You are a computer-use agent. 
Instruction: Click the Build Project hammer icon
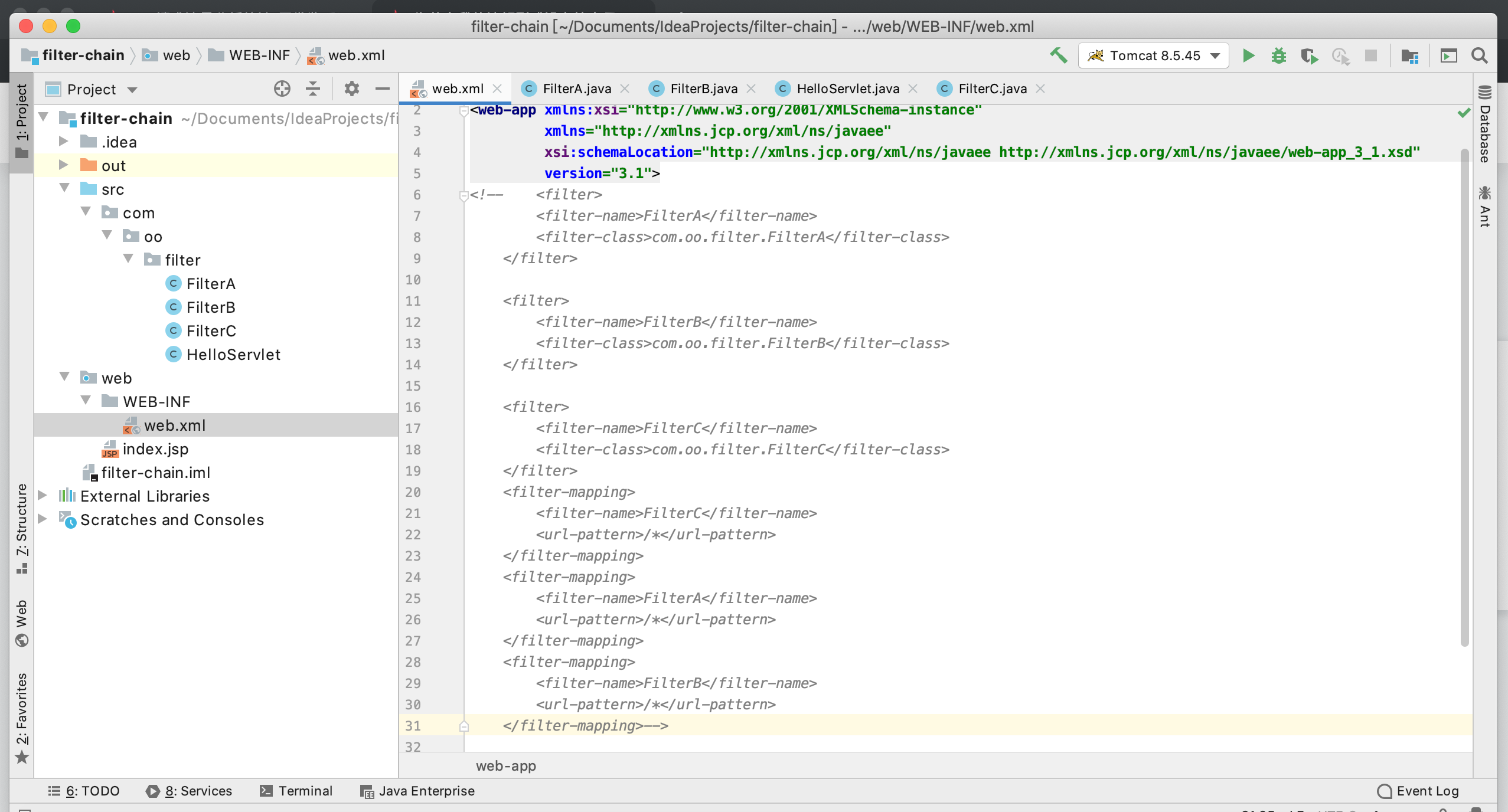pyautogui.click(x=1058, y=55)
